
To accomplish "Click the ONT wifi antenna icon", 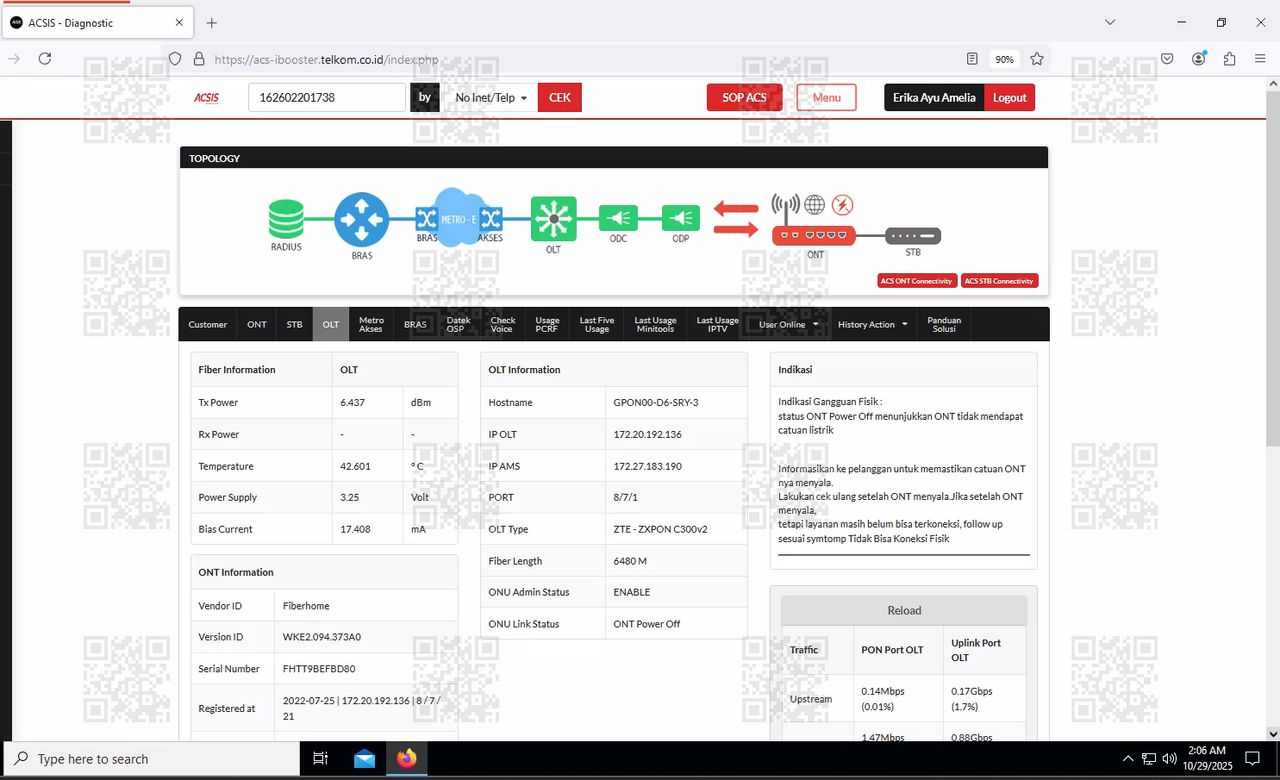I will 785,206.
